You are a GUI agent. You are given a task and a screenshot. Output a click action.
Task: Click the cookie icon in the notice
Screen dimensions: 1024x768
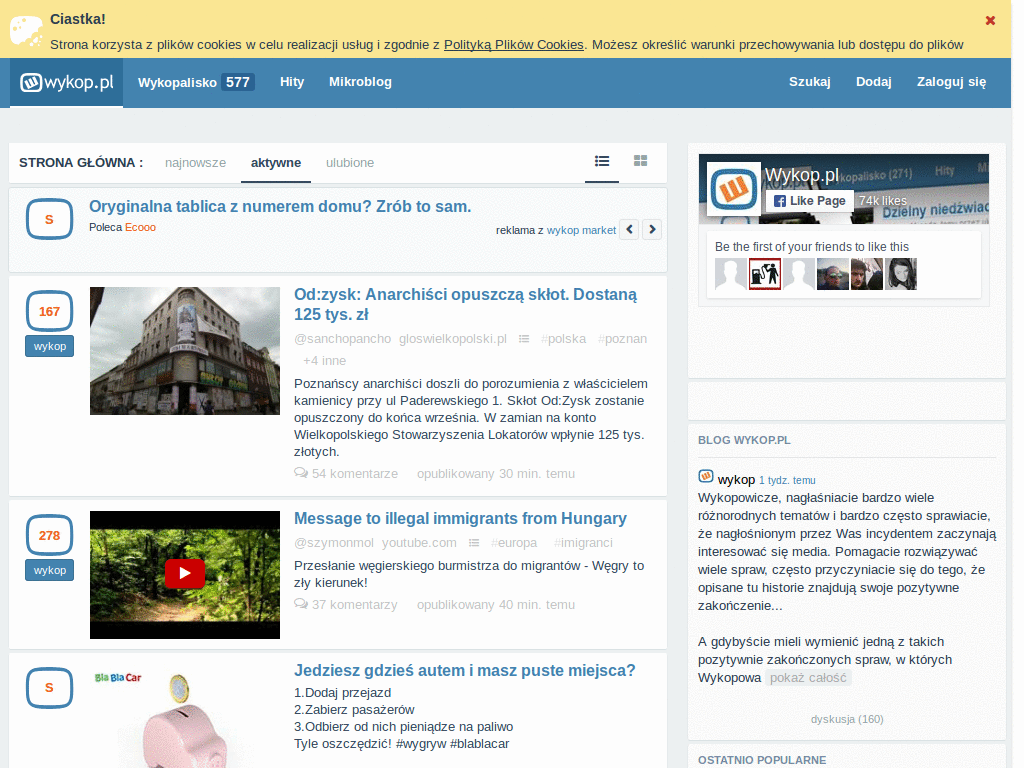(26, 31)
